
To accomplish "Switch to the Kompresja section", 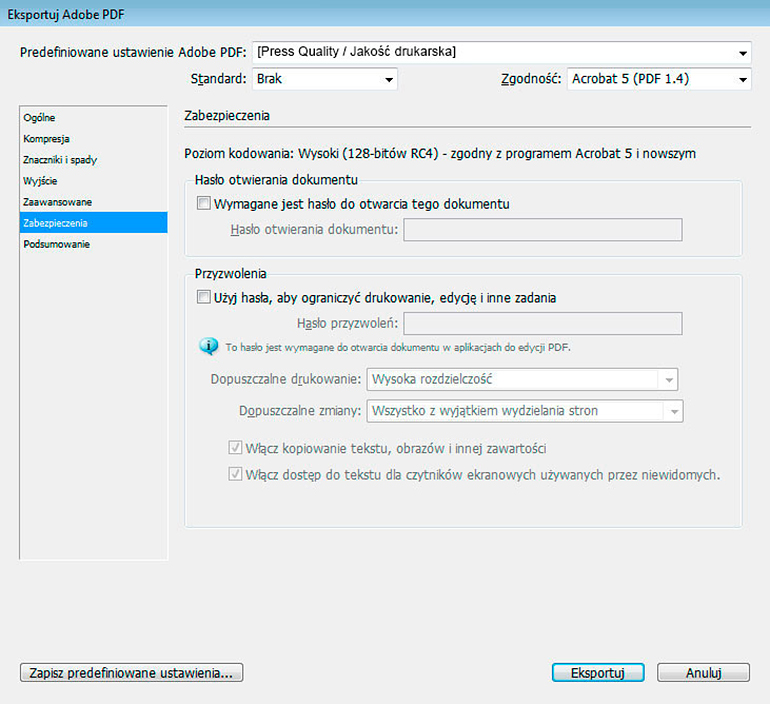I will [x=93, y=139].
